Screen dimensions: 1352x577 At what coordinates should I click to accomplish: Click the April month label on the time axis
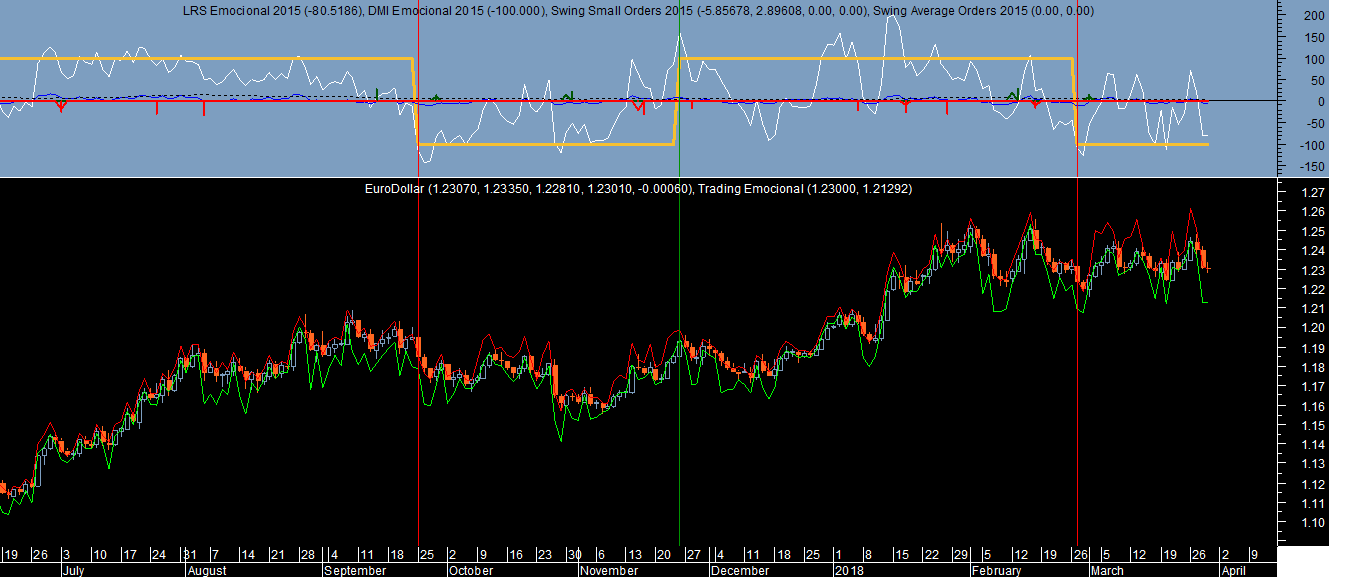point(1232,570)
